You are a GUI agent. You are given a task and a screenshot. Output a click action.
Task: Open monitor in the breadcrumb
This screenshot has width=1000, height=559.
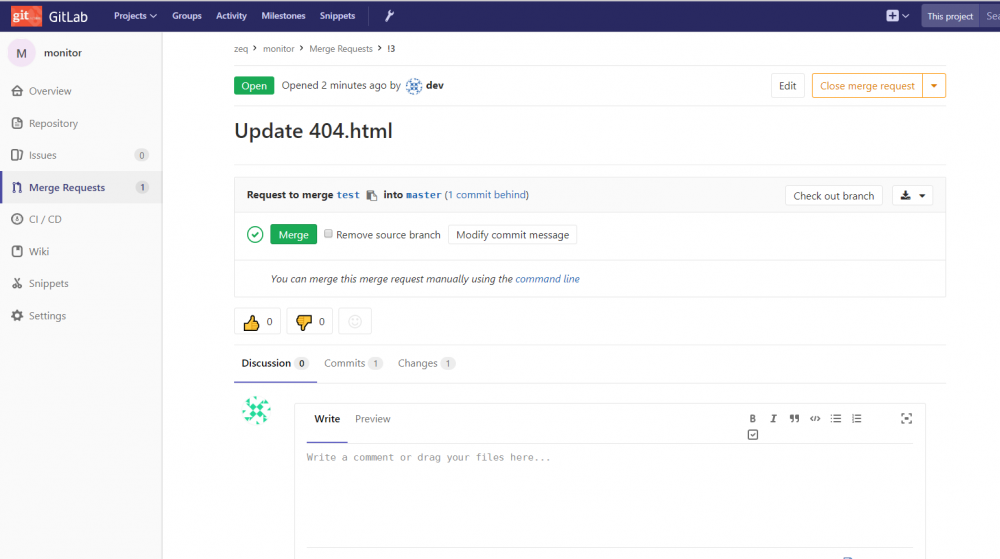pos(279,49)
